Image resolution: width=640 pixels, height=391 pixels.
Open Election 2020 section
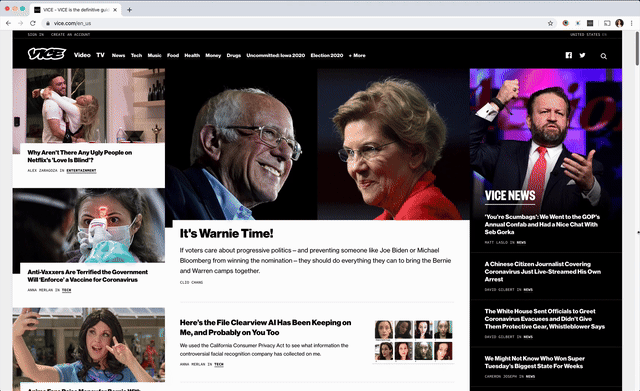pos(327,56)
